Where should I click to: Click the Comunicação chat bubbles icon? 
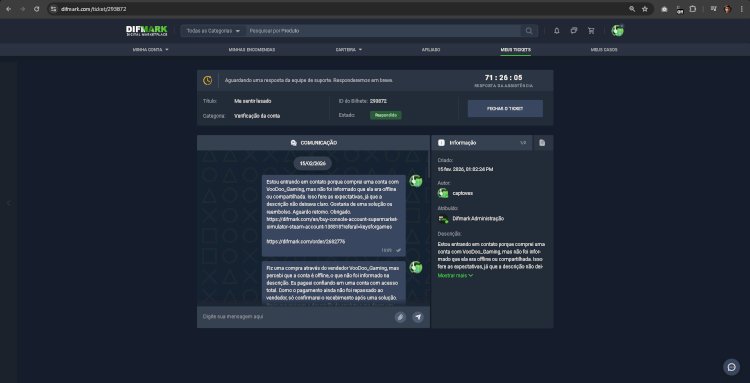(x=294, y=143)
